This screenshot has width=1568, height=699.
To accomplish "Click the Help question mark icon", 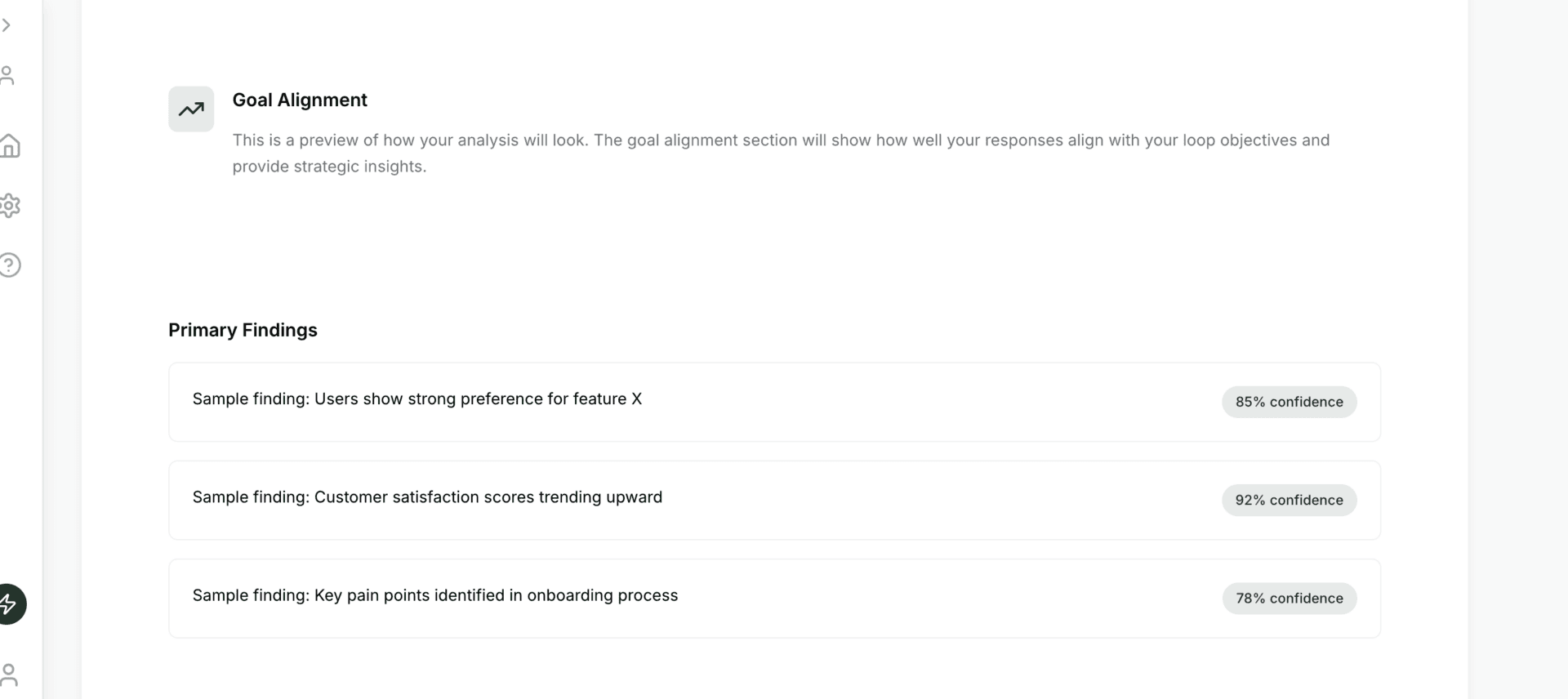I will 11,264.
